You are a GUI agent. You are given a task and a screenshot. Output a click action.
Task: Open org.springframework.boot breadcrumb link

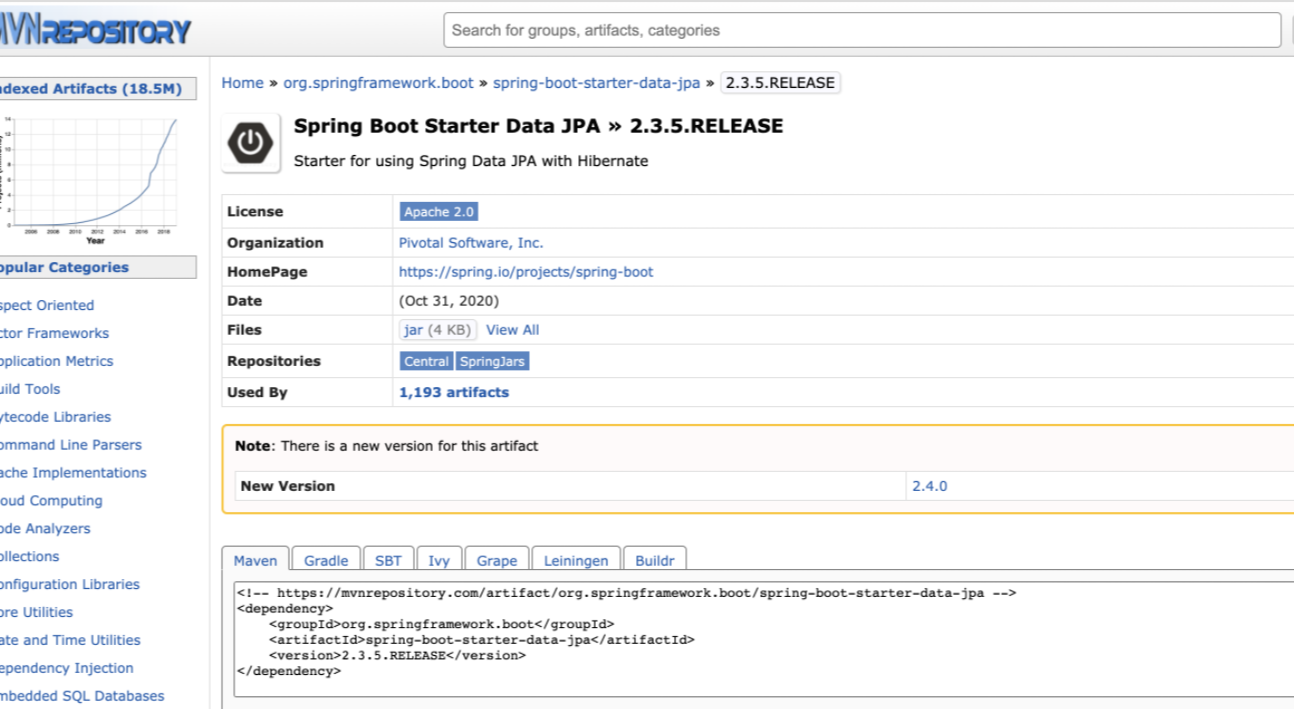pyautogui.click(x=378, y=83)
